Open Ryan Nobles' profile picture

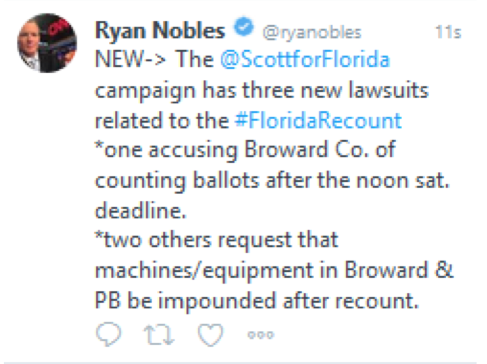click(x=47, y=43)
